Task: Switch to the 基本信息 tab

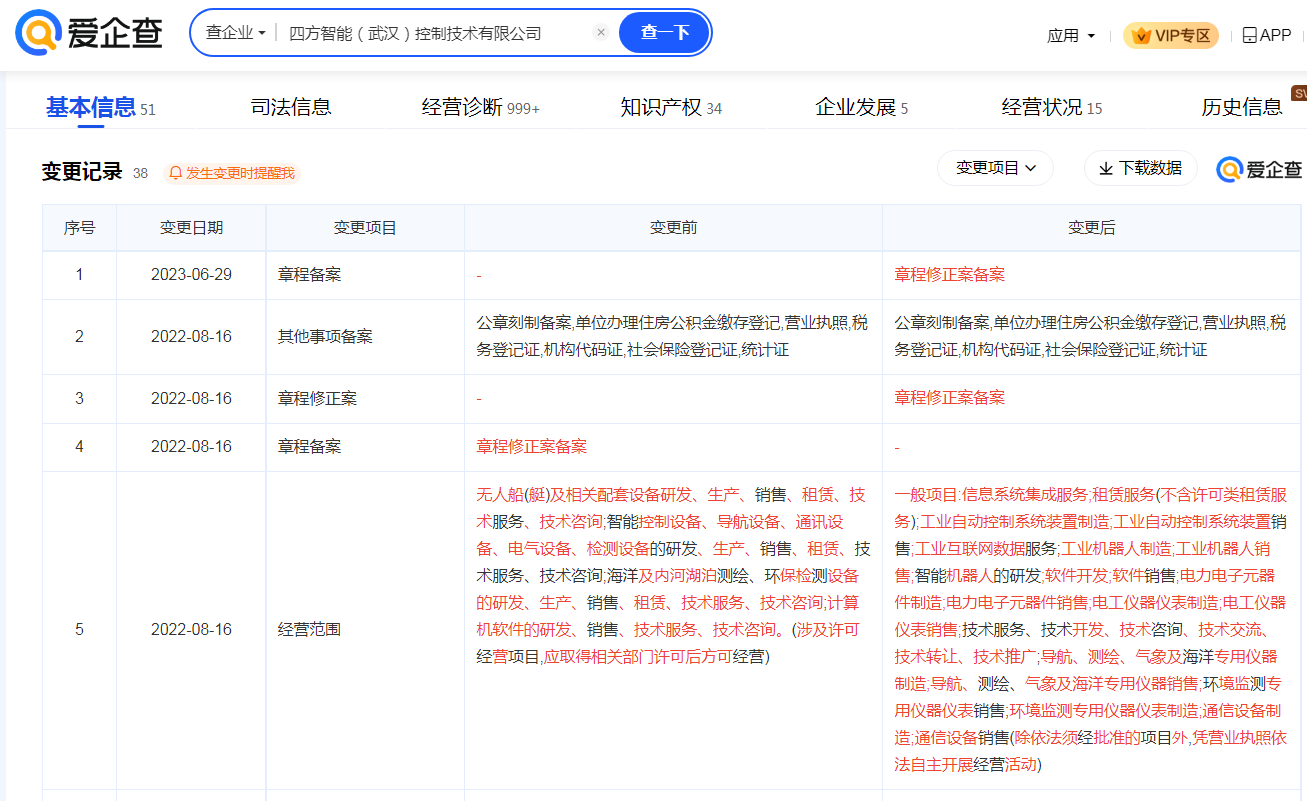Action: click(x=100, y=107)
